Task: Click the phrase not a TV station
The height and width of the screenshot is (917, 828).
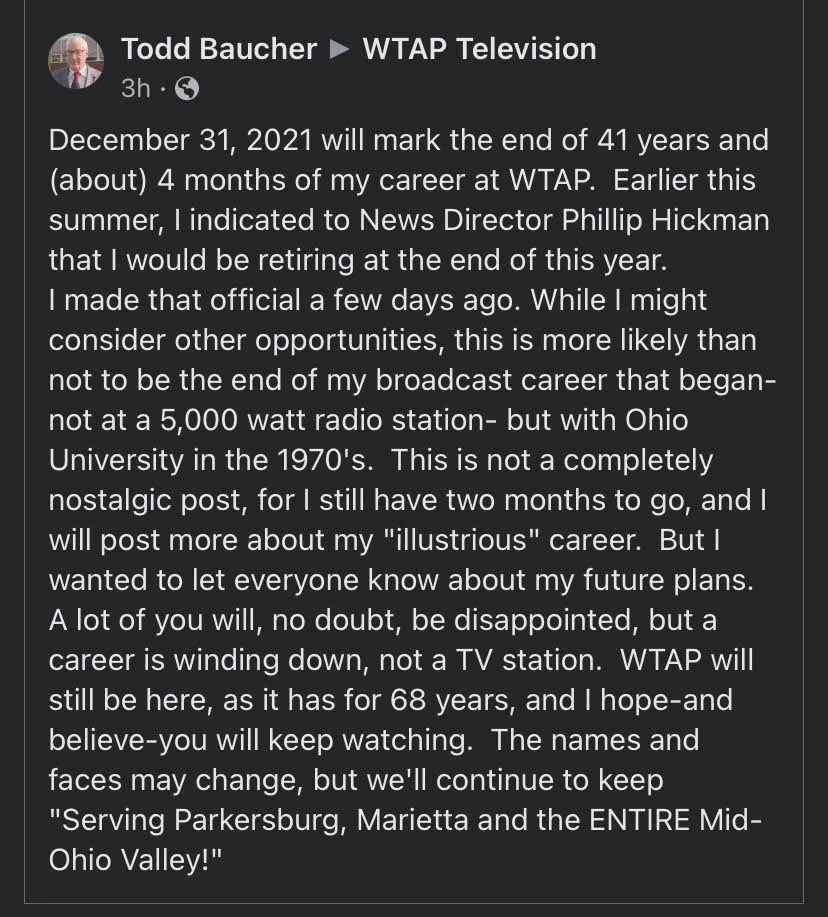Action: [490, 660]
